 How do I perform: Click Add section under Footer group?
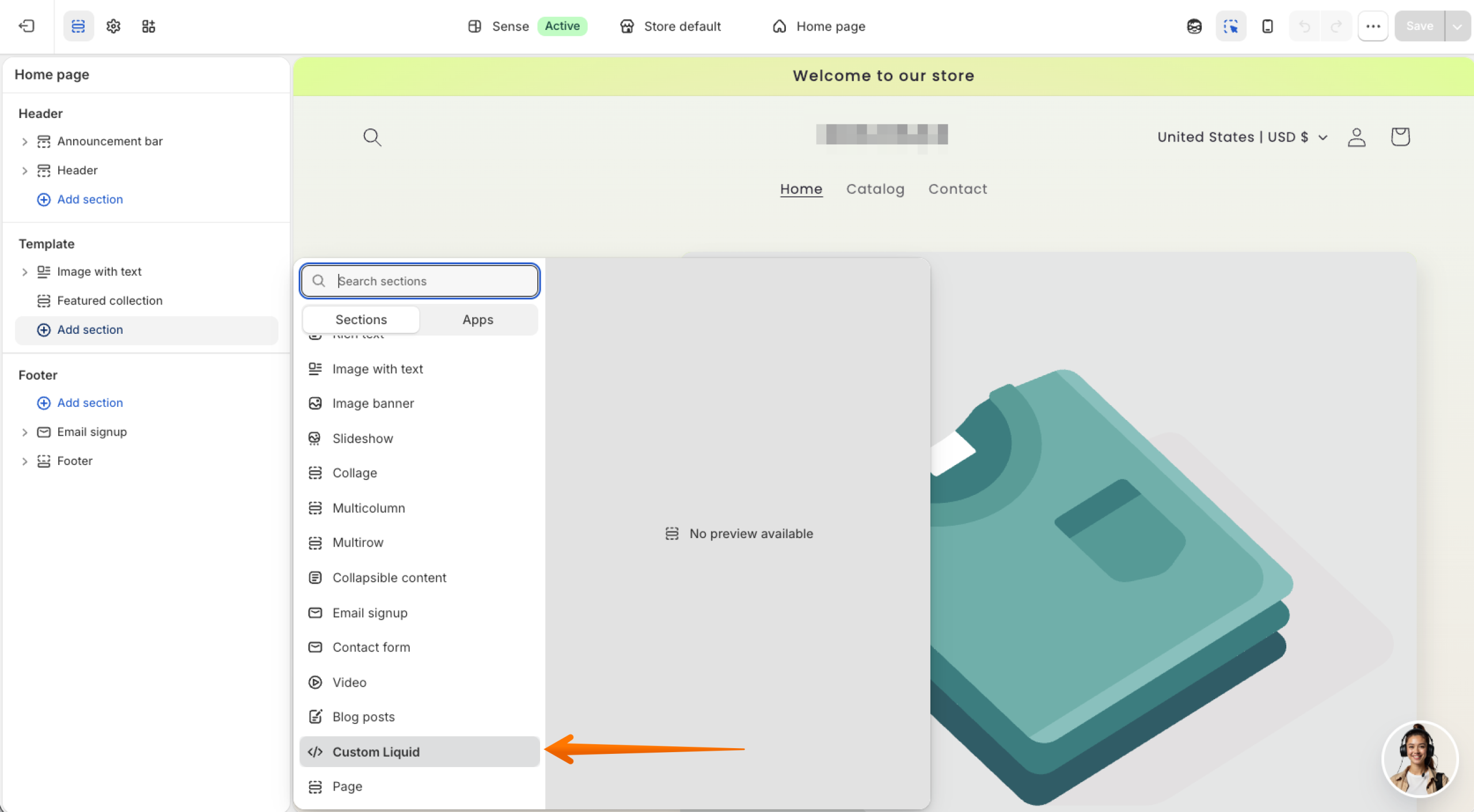coord(80,403)
